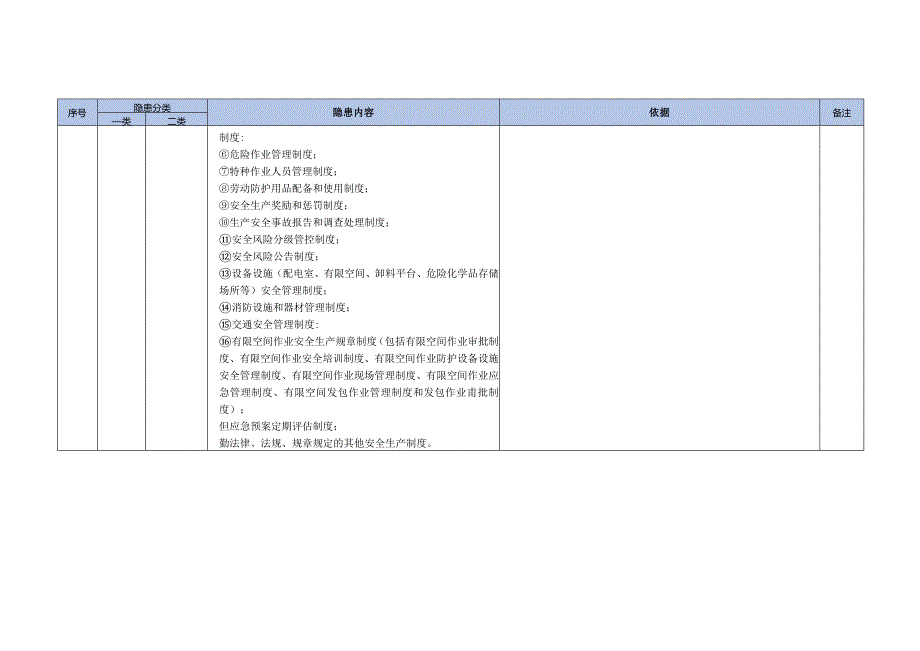Click the 一类 sub-header cell
Viewport: 920px width, 651px height.
tap(121, 122)
